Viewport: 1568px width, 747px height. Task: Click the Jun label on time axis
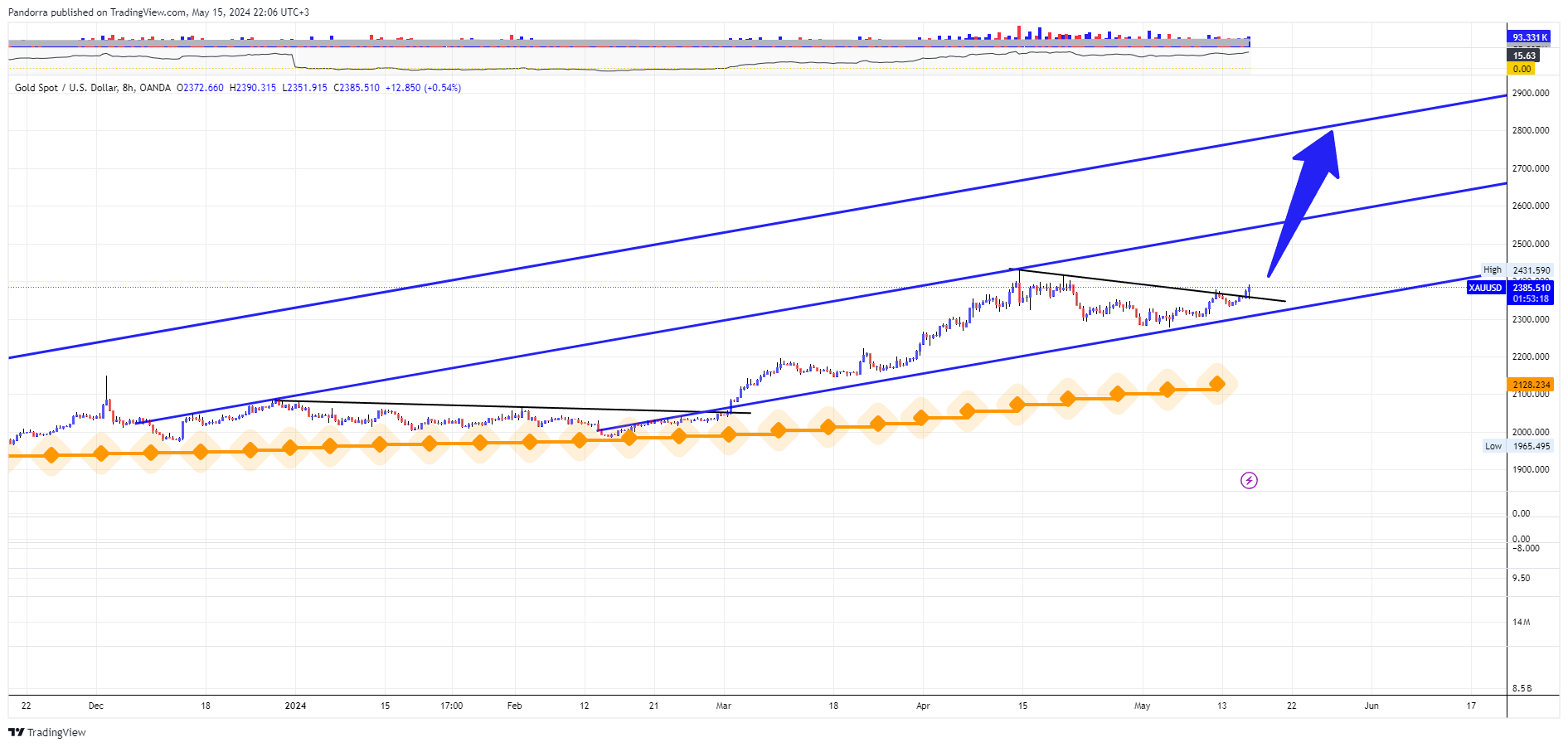1371,706
